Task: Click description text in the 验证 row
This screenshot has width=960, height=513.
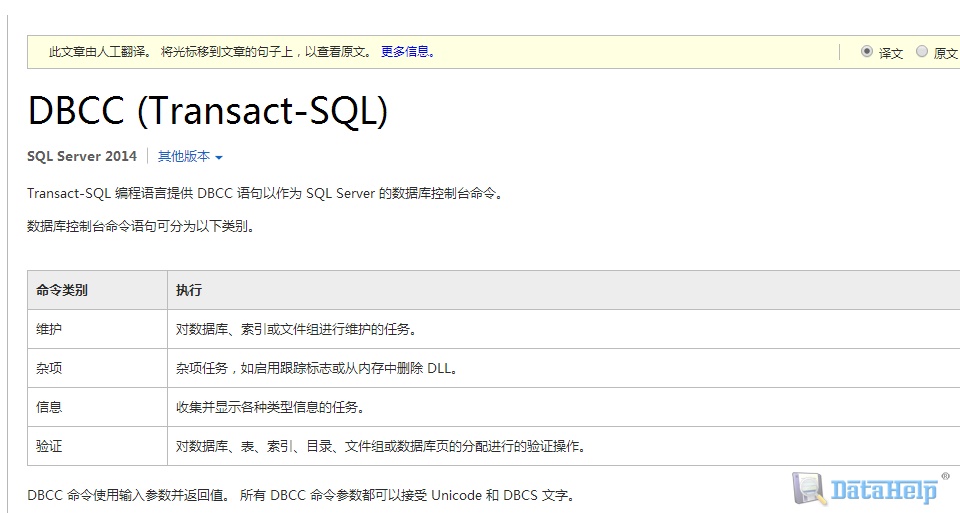Action: pyautogui.click(x=381, y=446)
